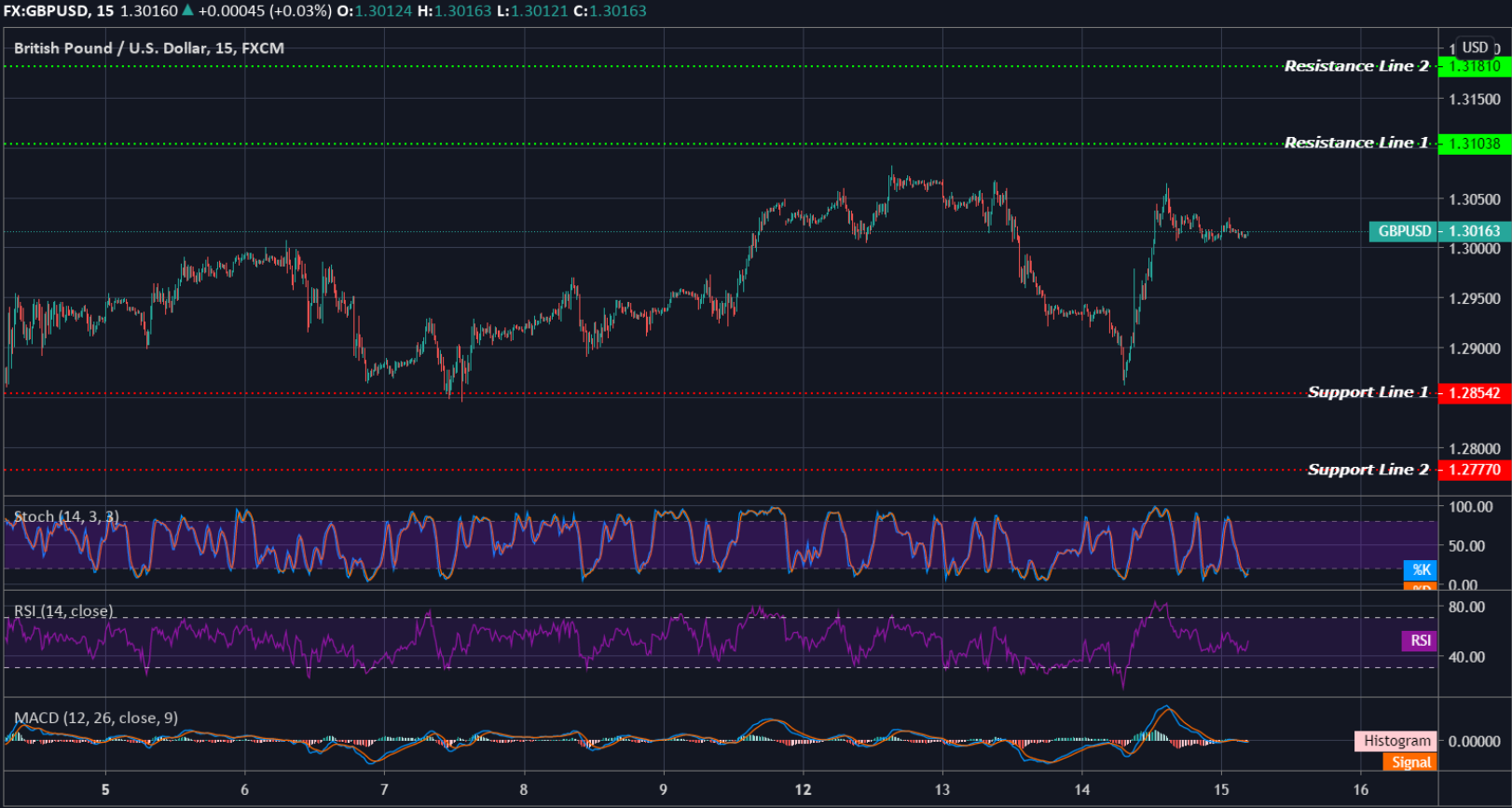
Task: Click the 1.29500 price axis level
Action: (1475, 299)
